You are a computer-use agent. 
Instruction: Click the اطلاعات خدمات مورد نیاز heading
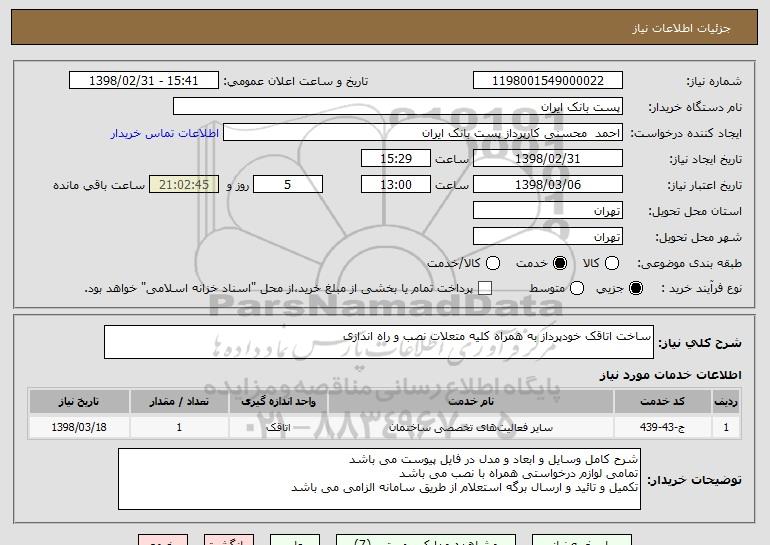tap(670, 375)
